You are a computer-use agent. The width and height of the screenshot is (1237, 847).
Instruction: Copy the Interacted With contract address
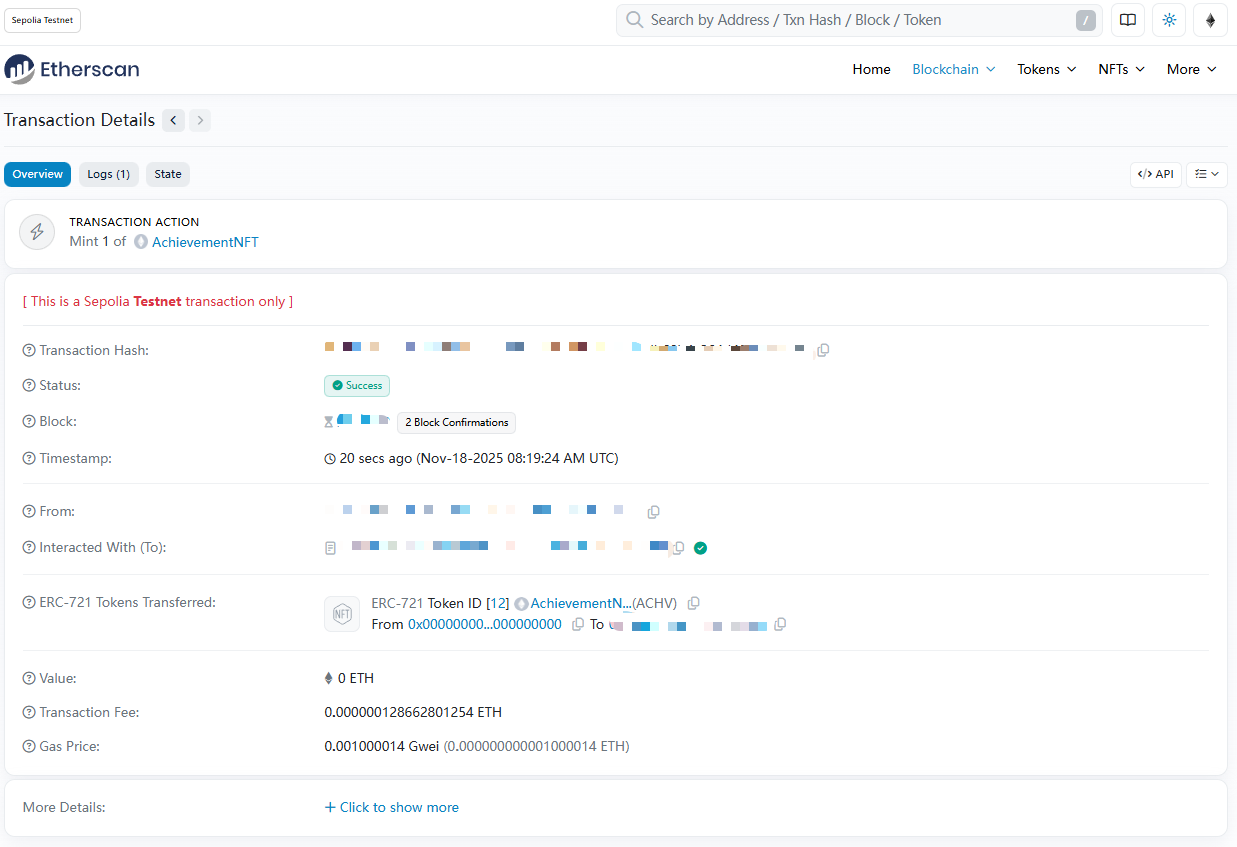pyautogui.click(x=678, y=548)
